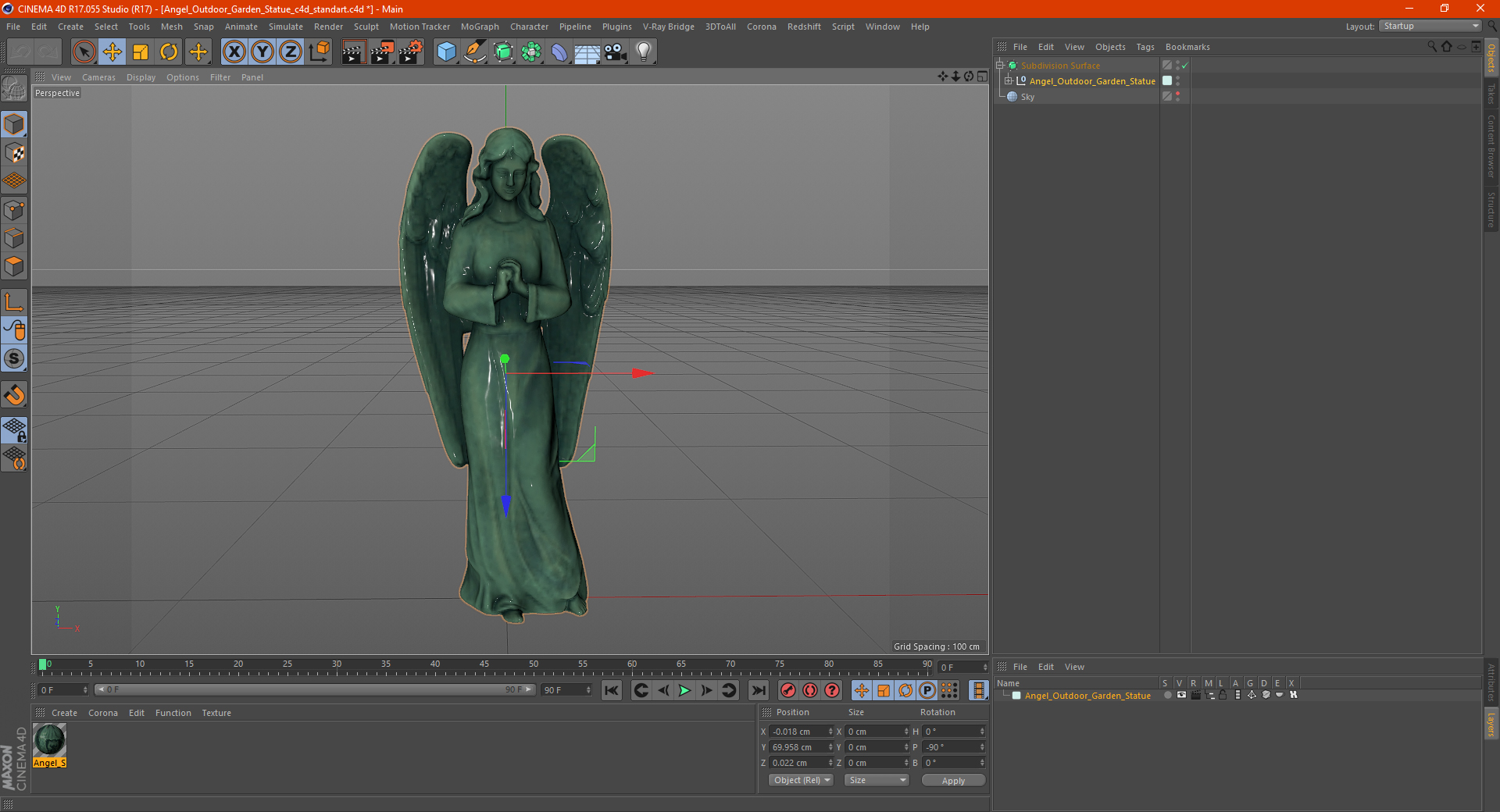Go to start of timeline

(x=612, y=690)
